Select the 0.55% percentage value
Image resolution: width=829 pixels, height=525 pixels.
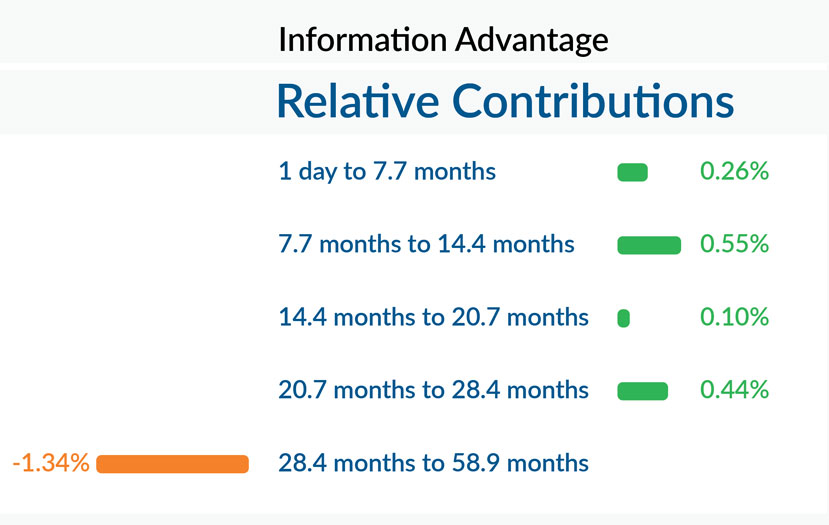734,244
